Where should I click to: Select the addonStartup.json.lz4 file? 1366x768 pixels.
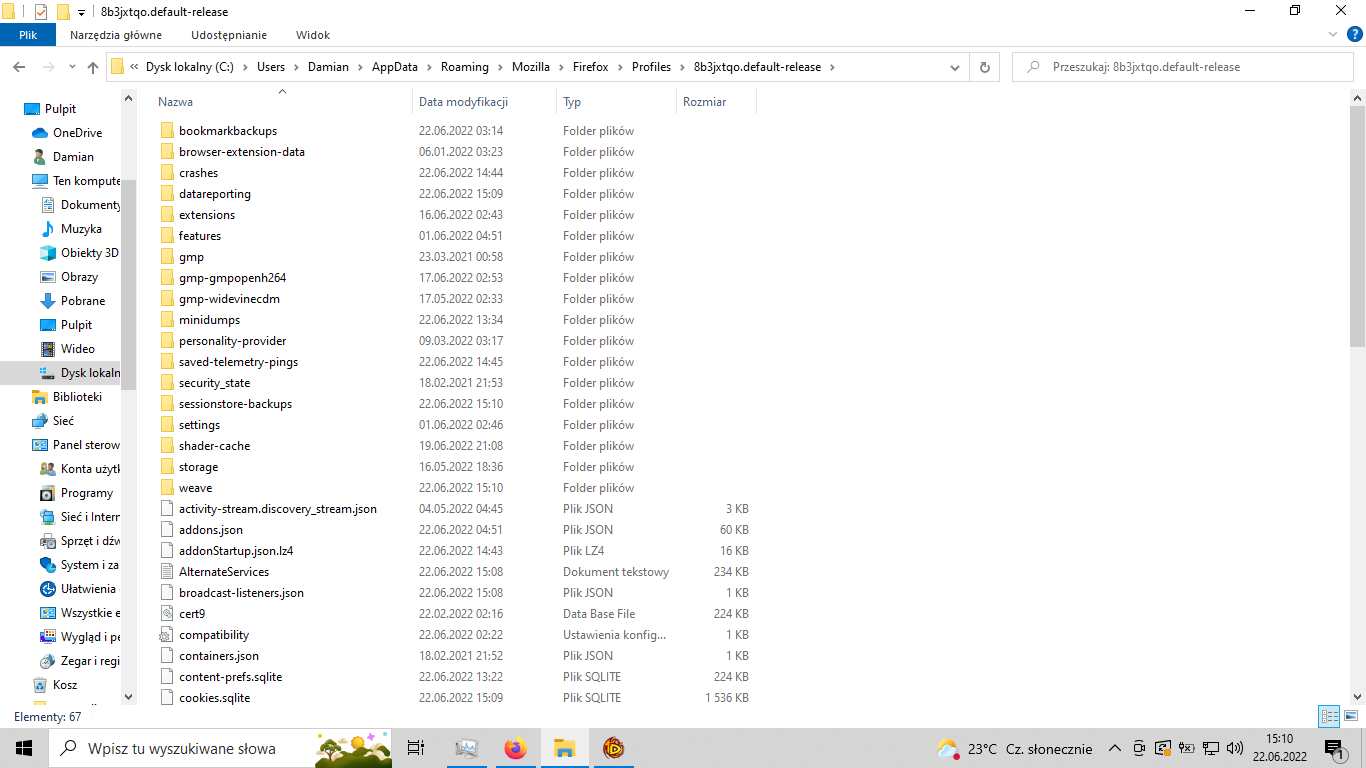[236, 551]
